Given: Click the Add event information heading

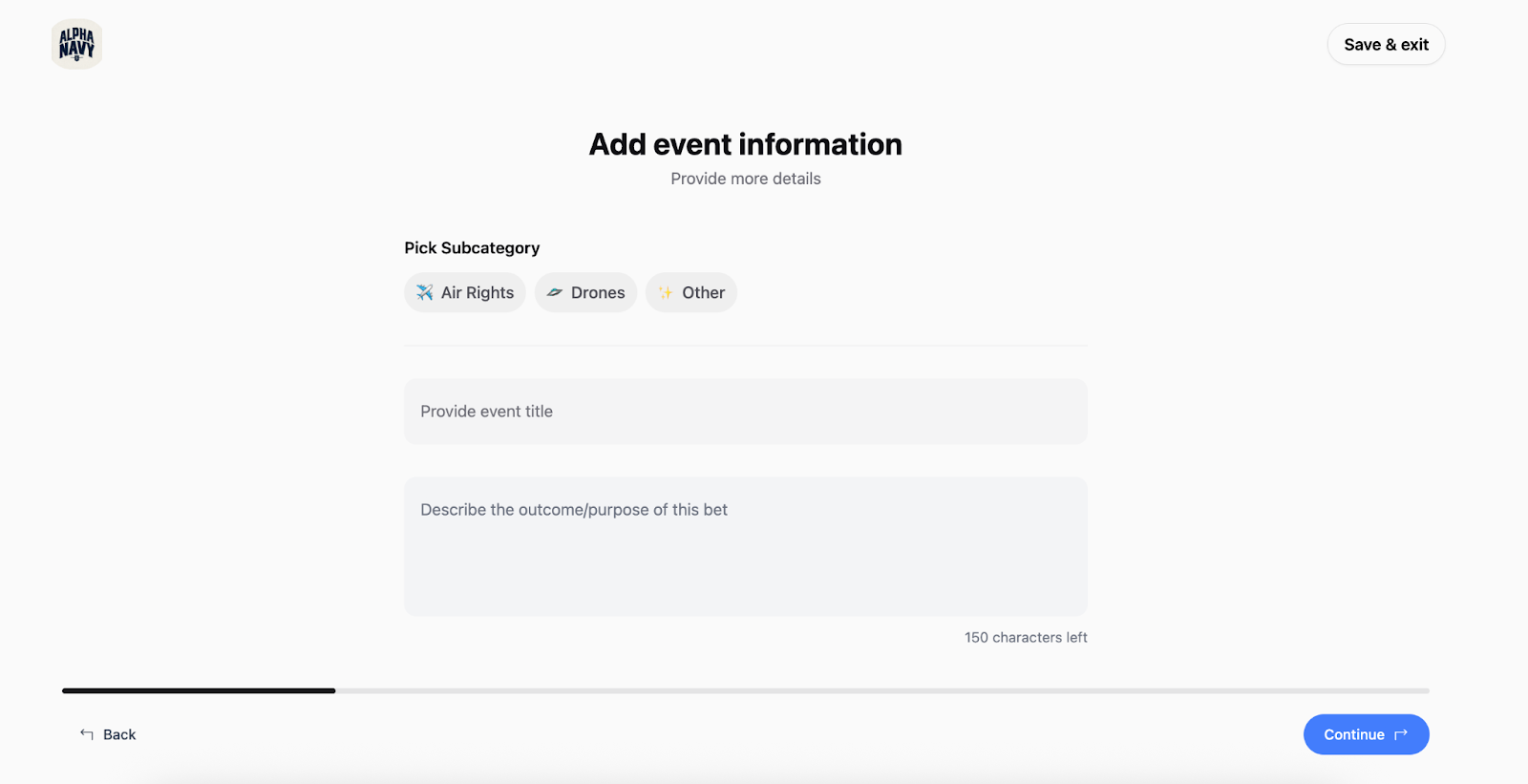Looking at the screenshot, I should [x=745, y=144].
